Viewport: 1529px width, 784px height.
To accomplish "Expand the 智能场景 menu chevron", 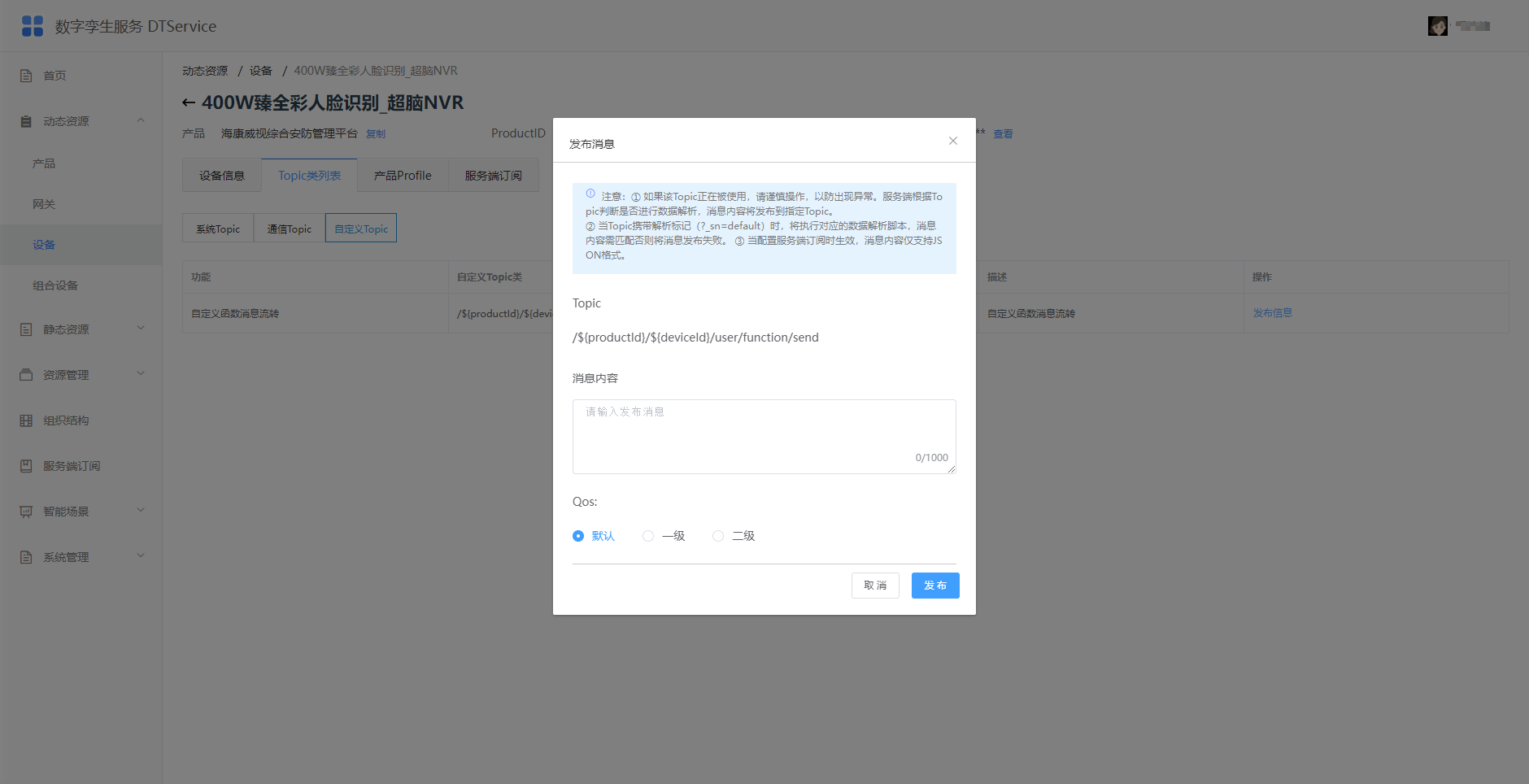I will pyautogui.click(x=141, y=511).
